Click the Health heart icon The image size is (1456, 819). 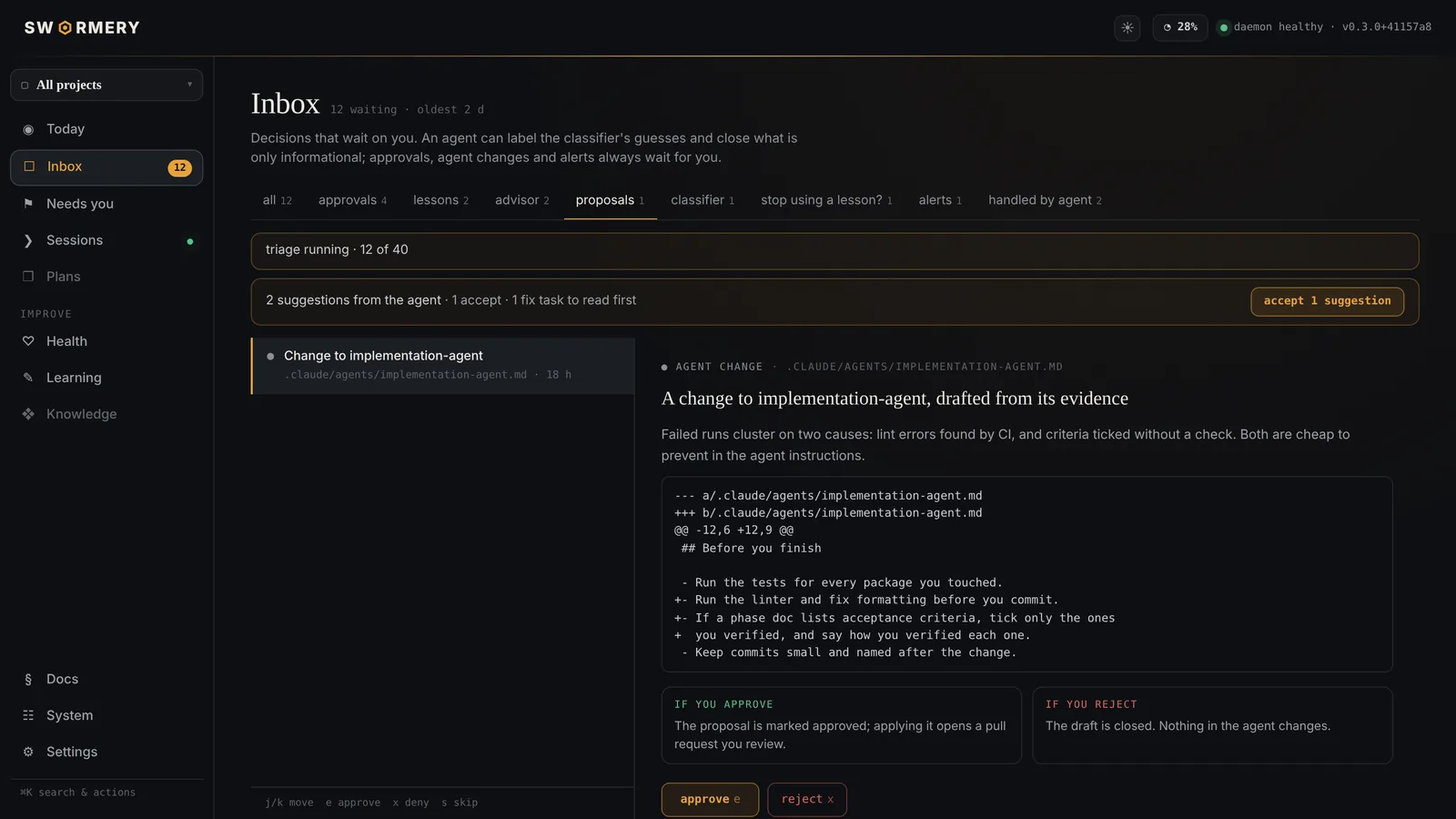point(28,341)
